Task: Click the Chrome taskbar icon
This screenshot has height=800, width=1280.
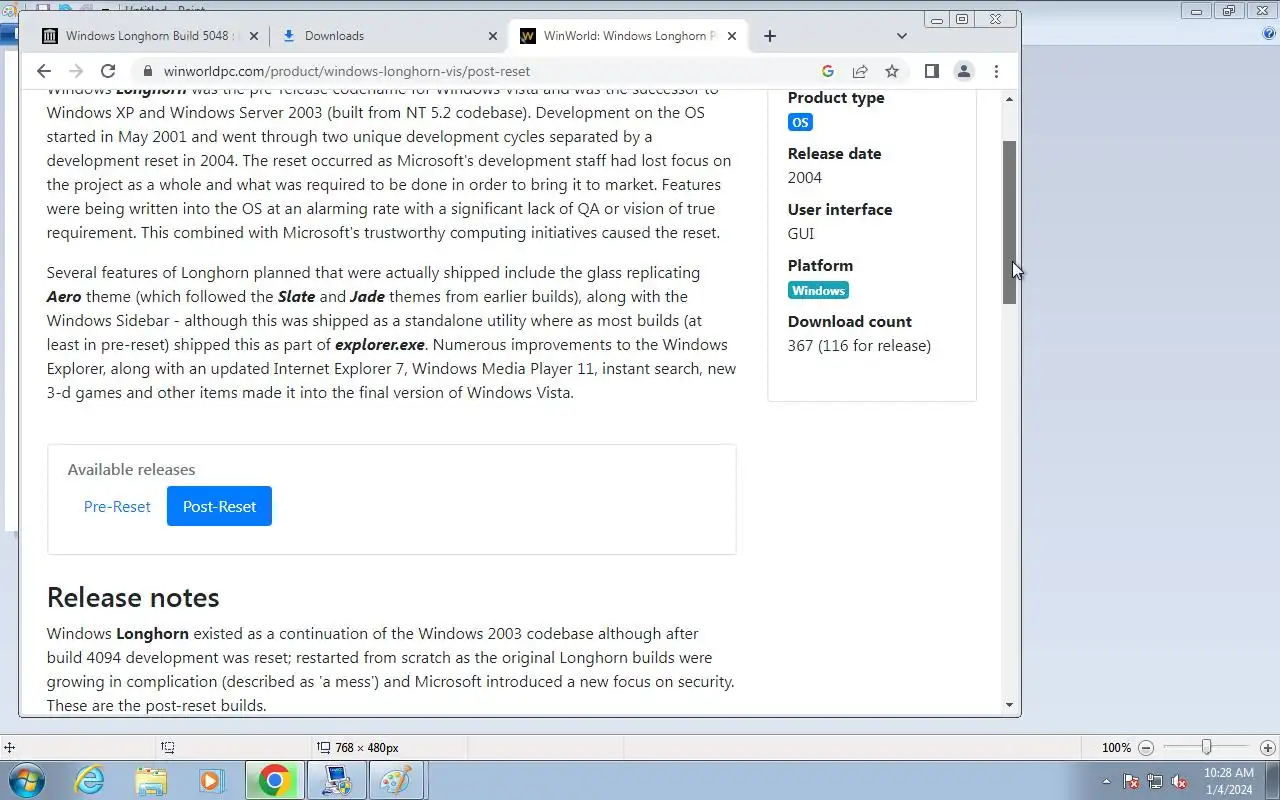Action: coord(274,780)
